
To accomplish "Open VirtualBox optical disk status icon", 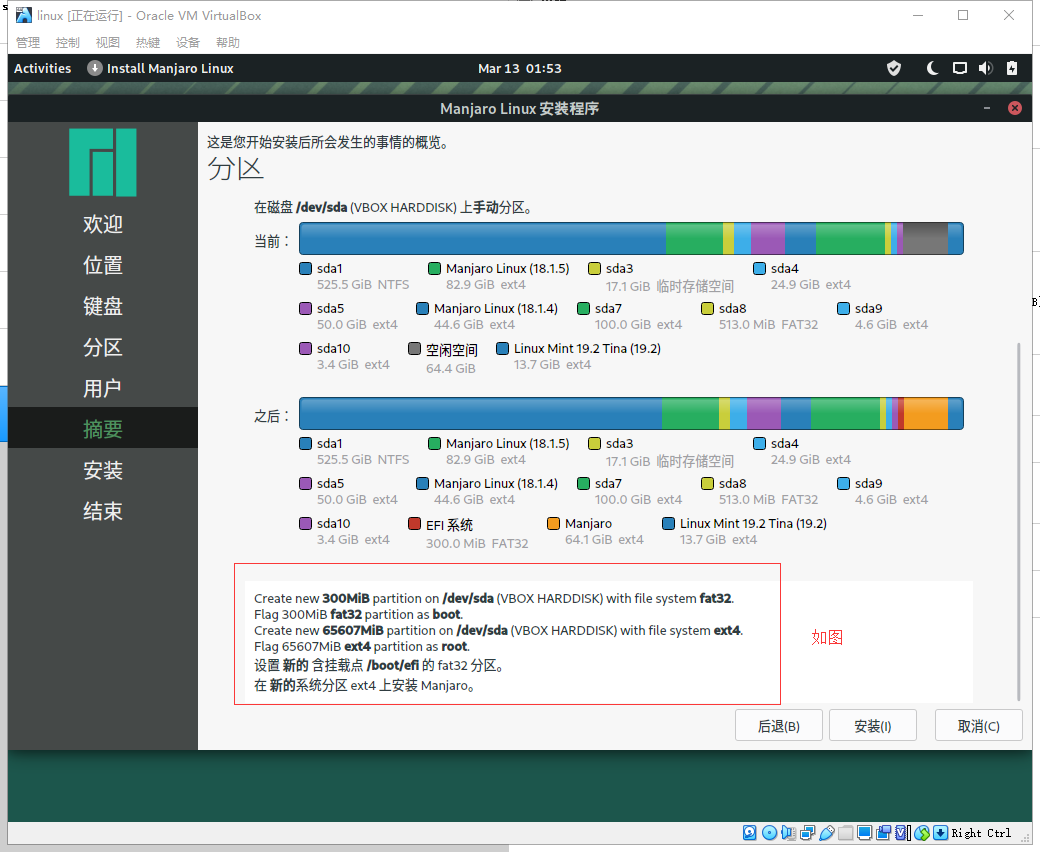I will [x=769, y=833].
